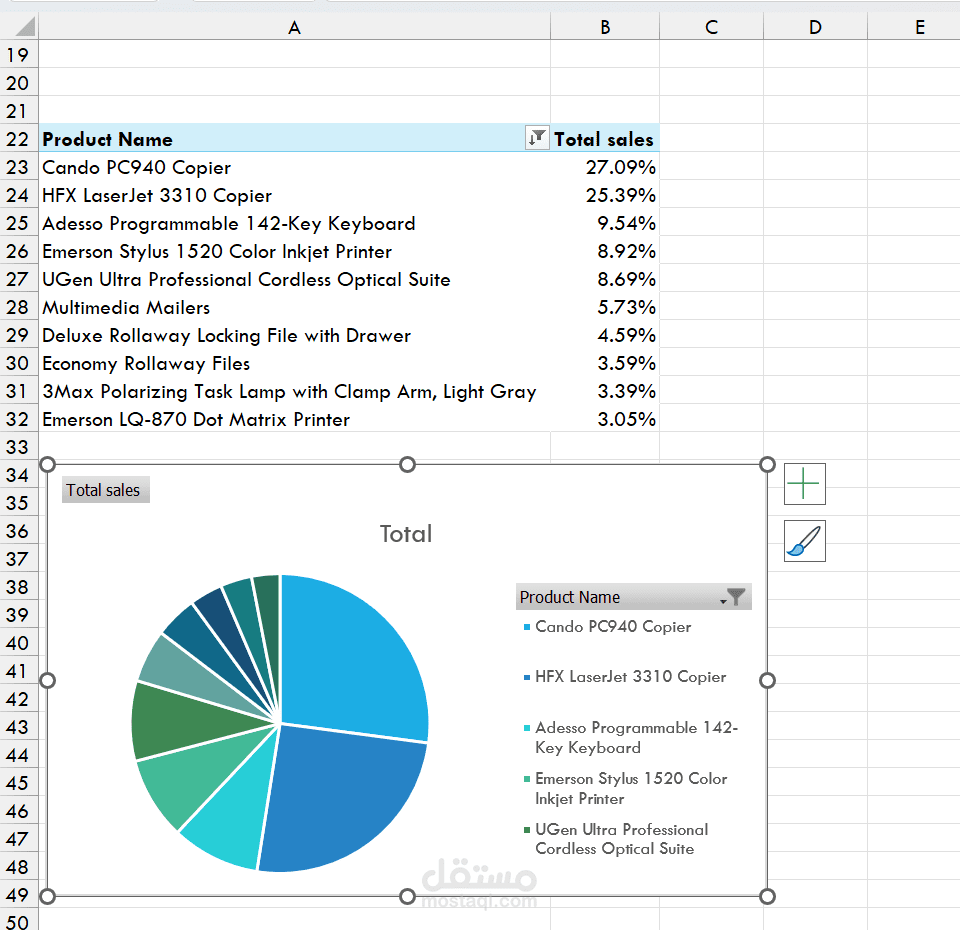Select the HFX LaserJet 3310 Copier cell
The width and height of the screenshot is (960, 930).
294,195
